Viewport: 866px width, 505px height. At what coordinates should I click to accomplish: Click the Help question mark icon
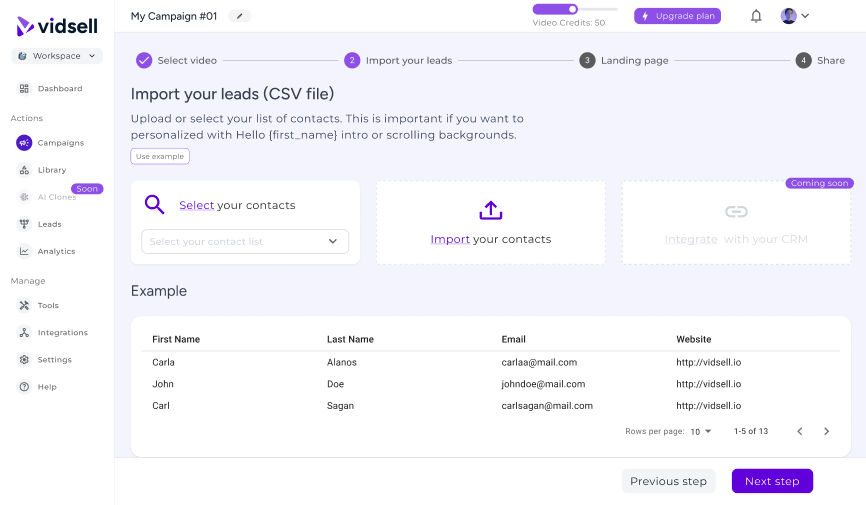pos(24,386)
